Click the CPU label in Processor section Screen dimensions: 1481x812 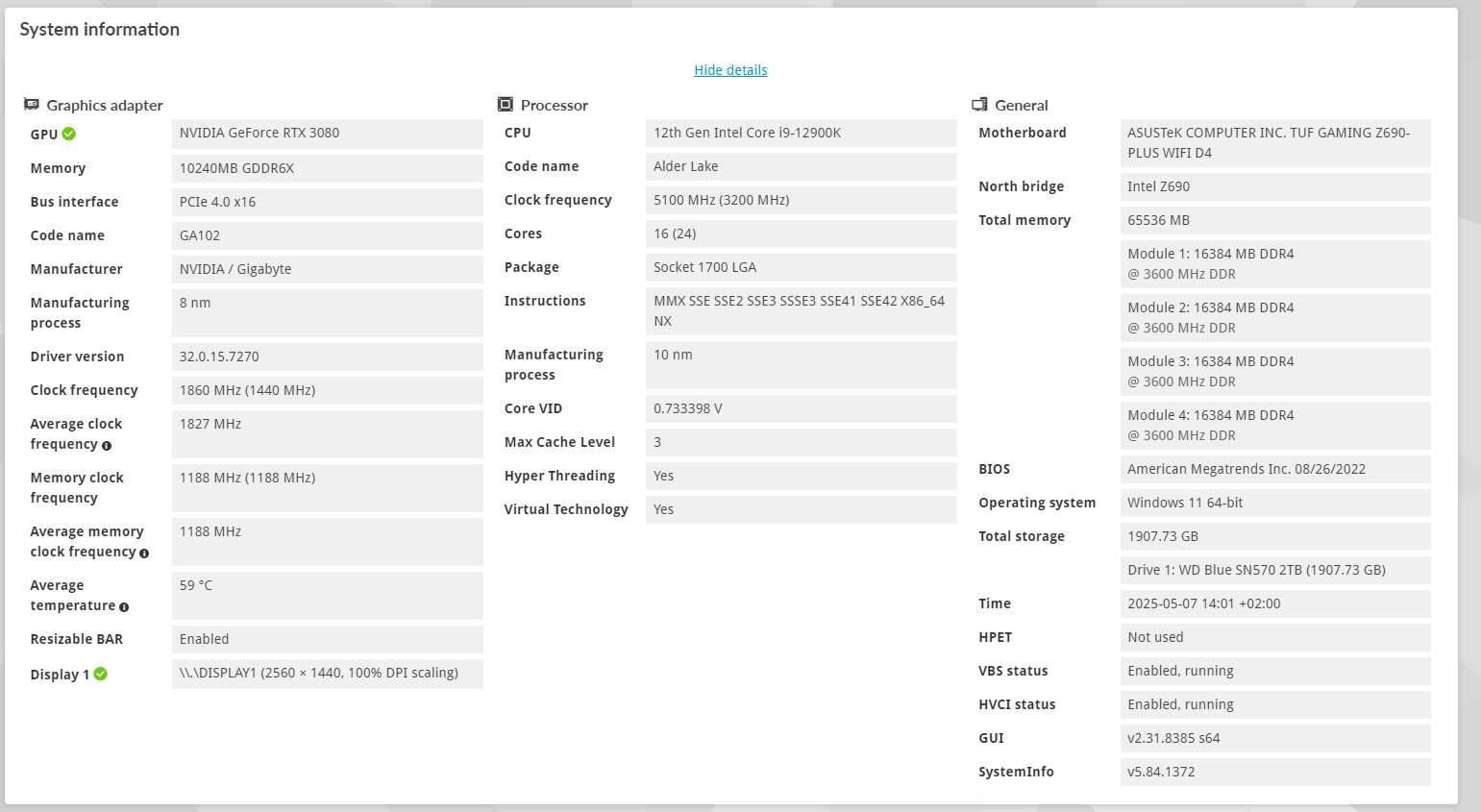(x=518, y=133)
